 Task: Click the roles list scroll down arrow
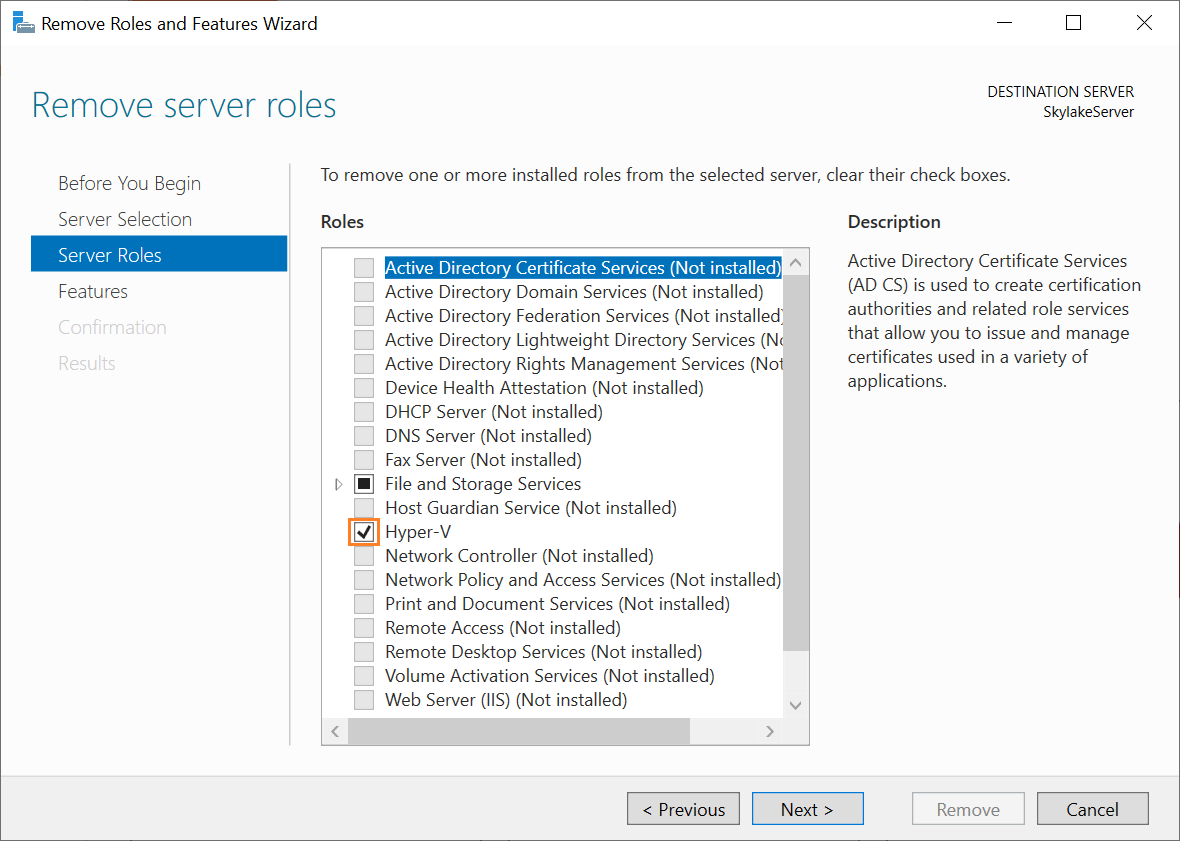(795, 706)
